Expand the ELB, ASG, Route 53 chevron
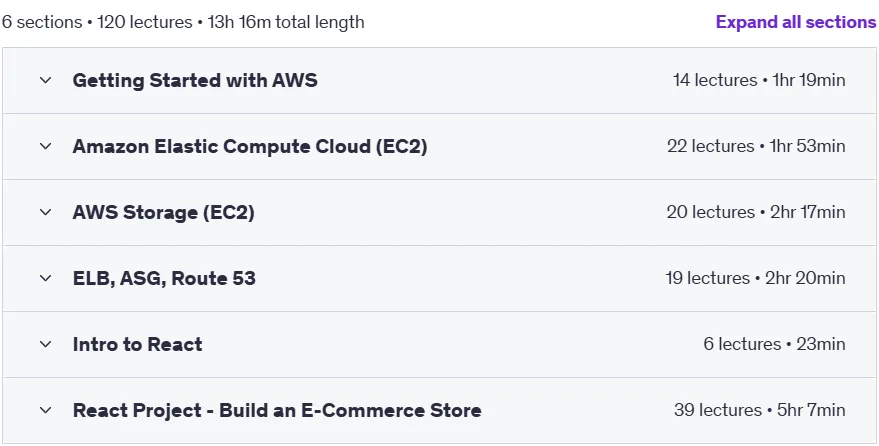This screenshot has height=446, width=879. point(45,278)
